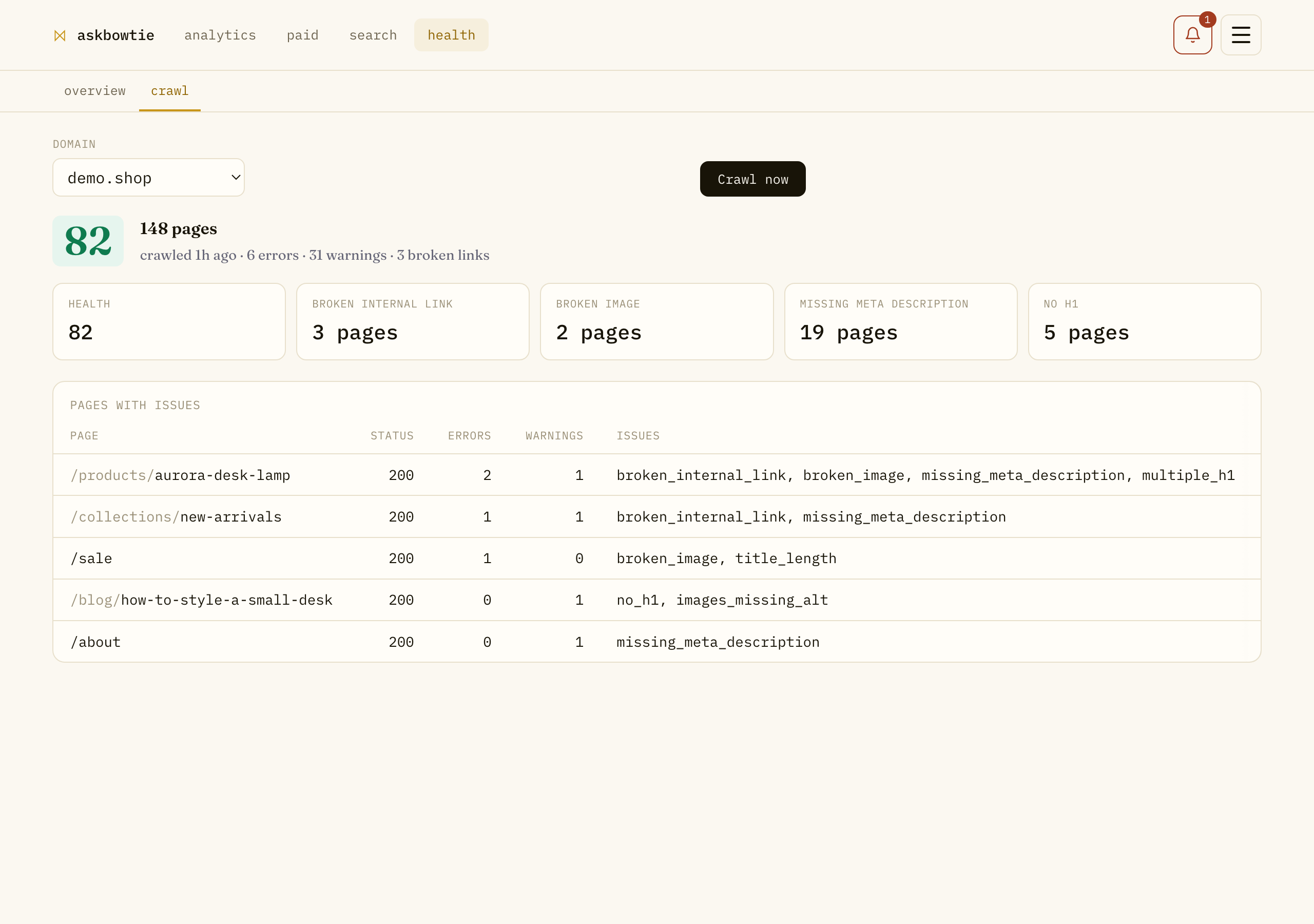Viewport: 1314px width, 924px height.
Task: Select the Health 82 stat card
Action: coord(169,322)
